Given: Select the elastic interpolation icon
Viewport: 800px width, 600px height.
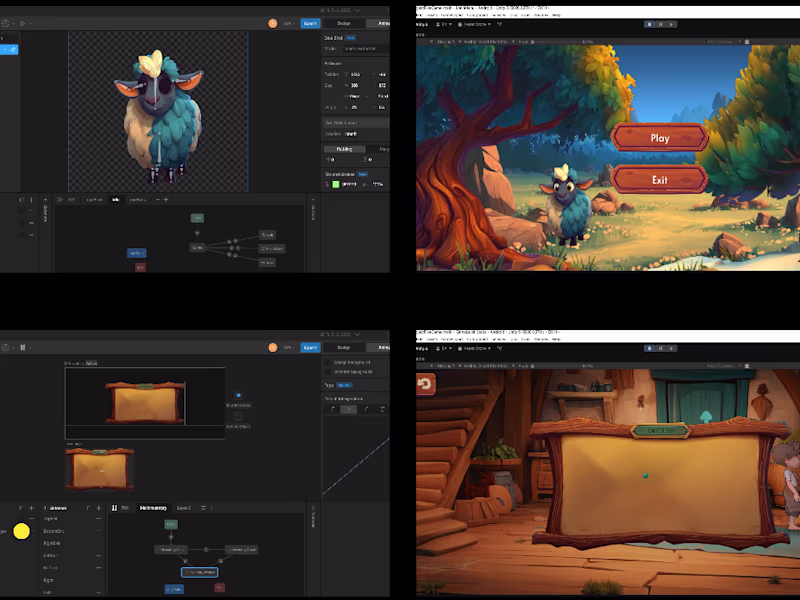Looking at the screenshot, I should (x=382, y=409).
